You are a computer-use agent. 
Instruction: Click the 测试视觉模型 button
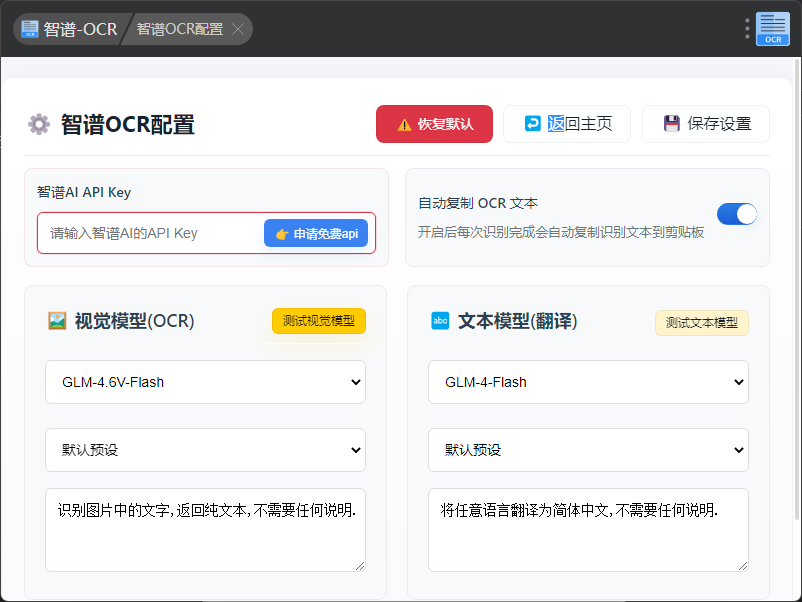click(x=319, y=321)
